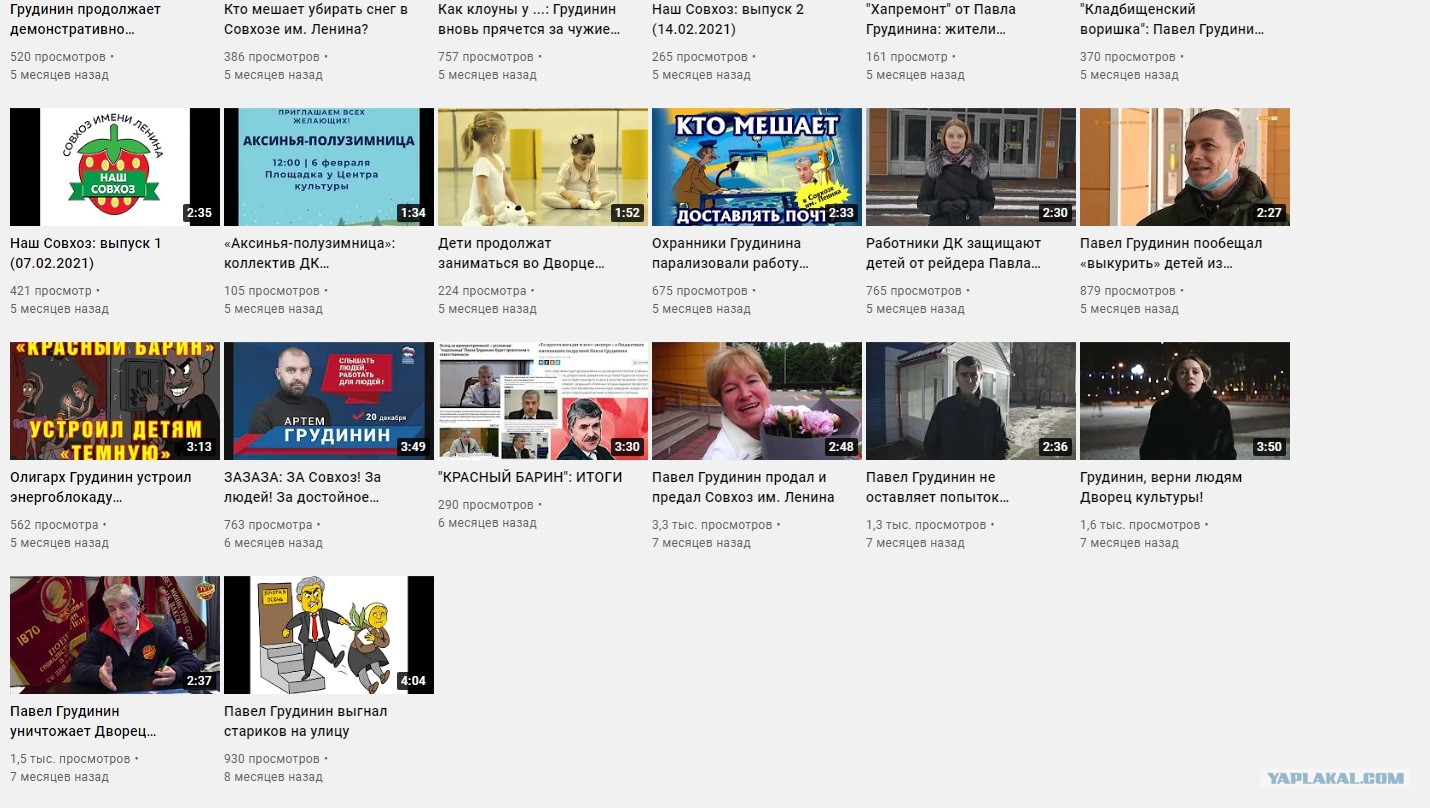The height and width of the screenshot is (808, 1430).
Task: Click the '930 просмотров' view count
Action: point(272,759)
